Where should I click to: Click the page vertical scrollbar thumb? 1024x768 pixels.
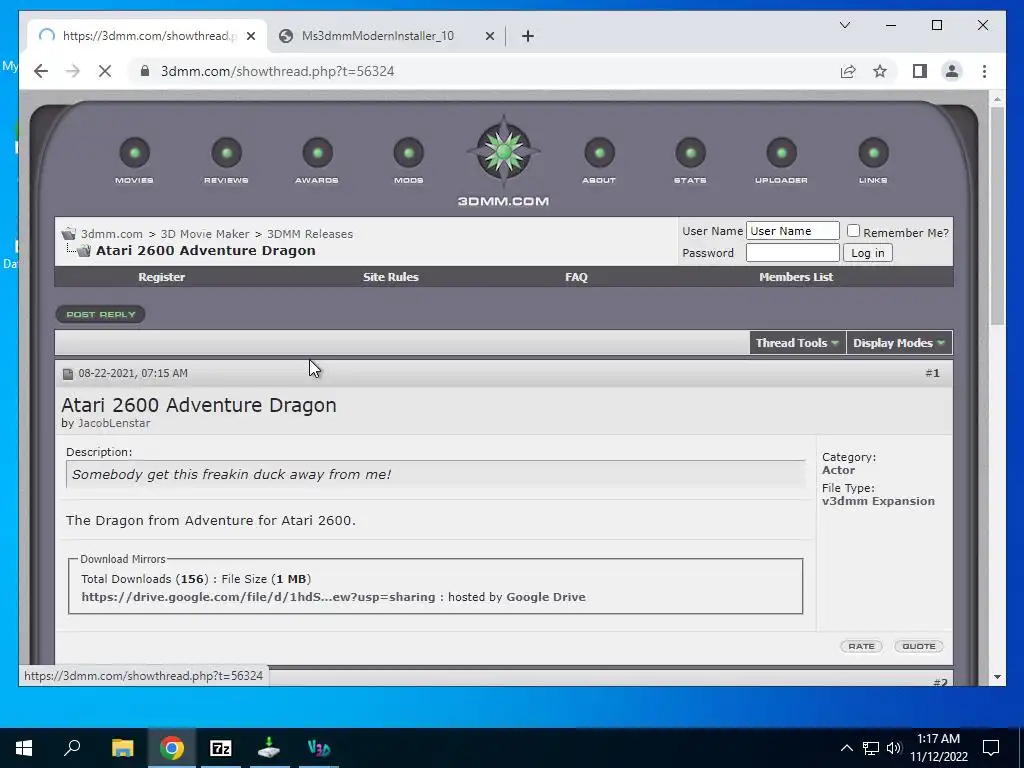997,216
